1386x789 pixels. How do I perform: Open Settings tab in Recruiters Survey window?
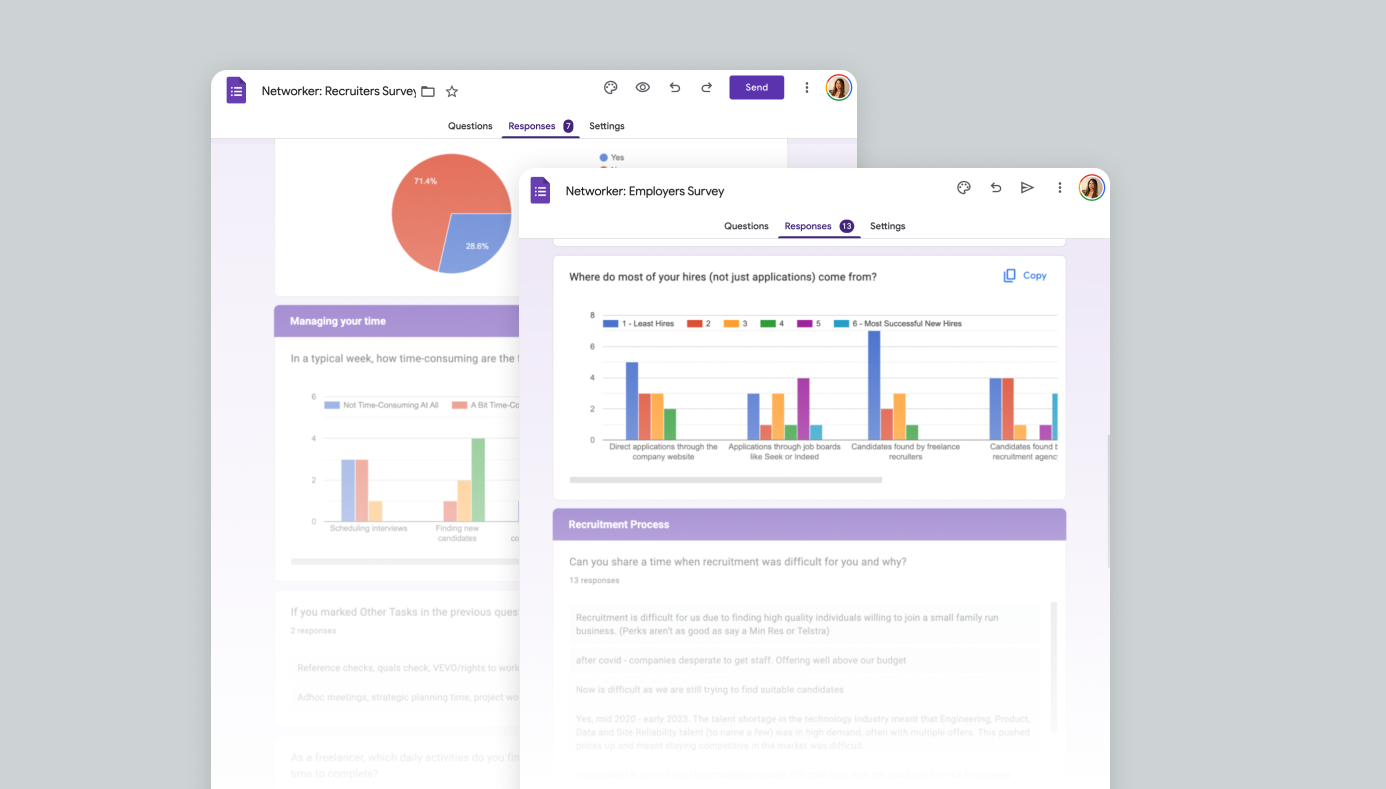pos(607,126)
